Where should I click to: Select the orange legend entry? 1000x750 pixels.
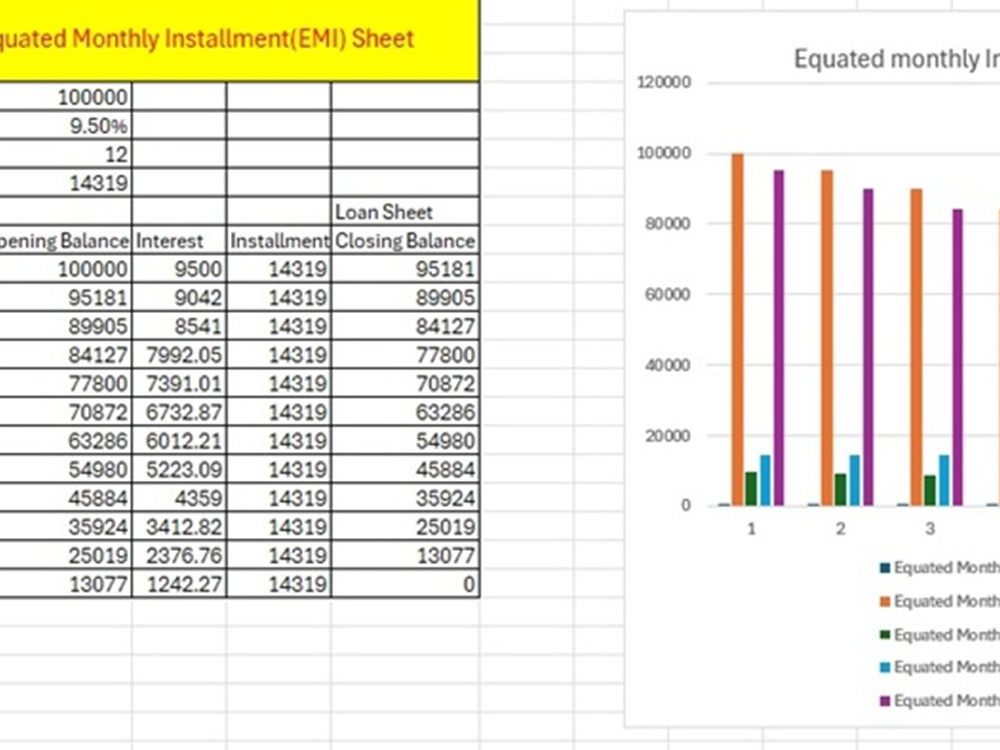coord(940,601)
